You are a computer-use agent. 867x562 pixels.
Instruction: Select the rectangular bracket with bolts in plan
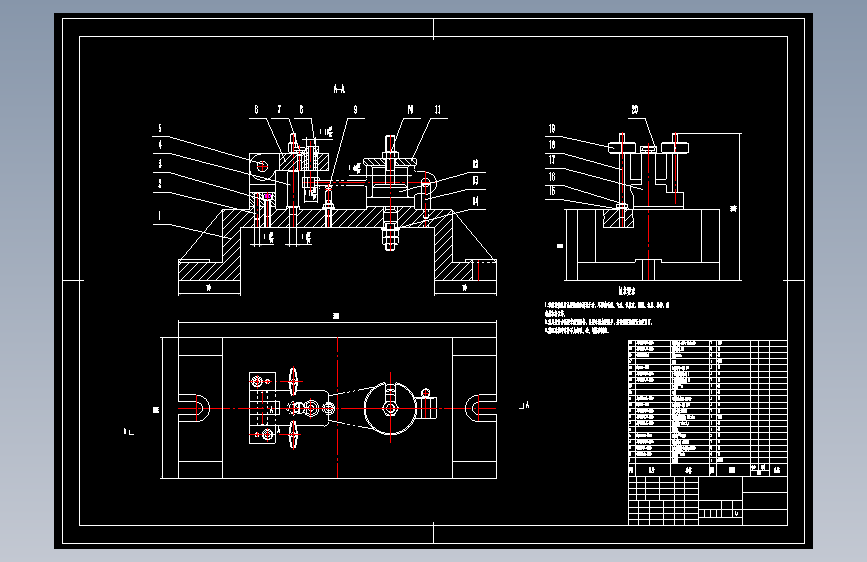(262, 408)
